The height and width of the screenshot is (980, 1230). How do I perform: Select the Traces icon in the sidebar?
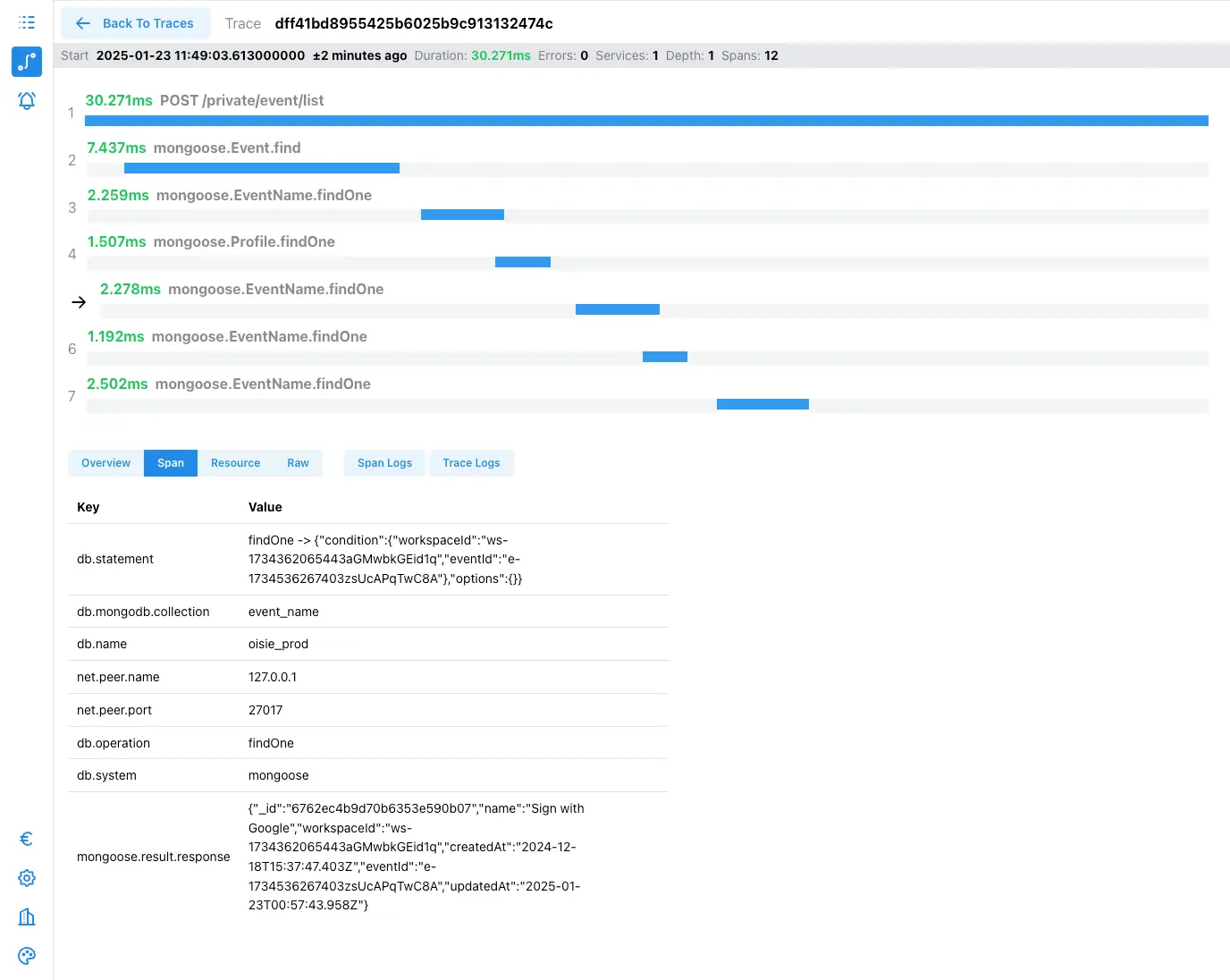pos(26,62)
